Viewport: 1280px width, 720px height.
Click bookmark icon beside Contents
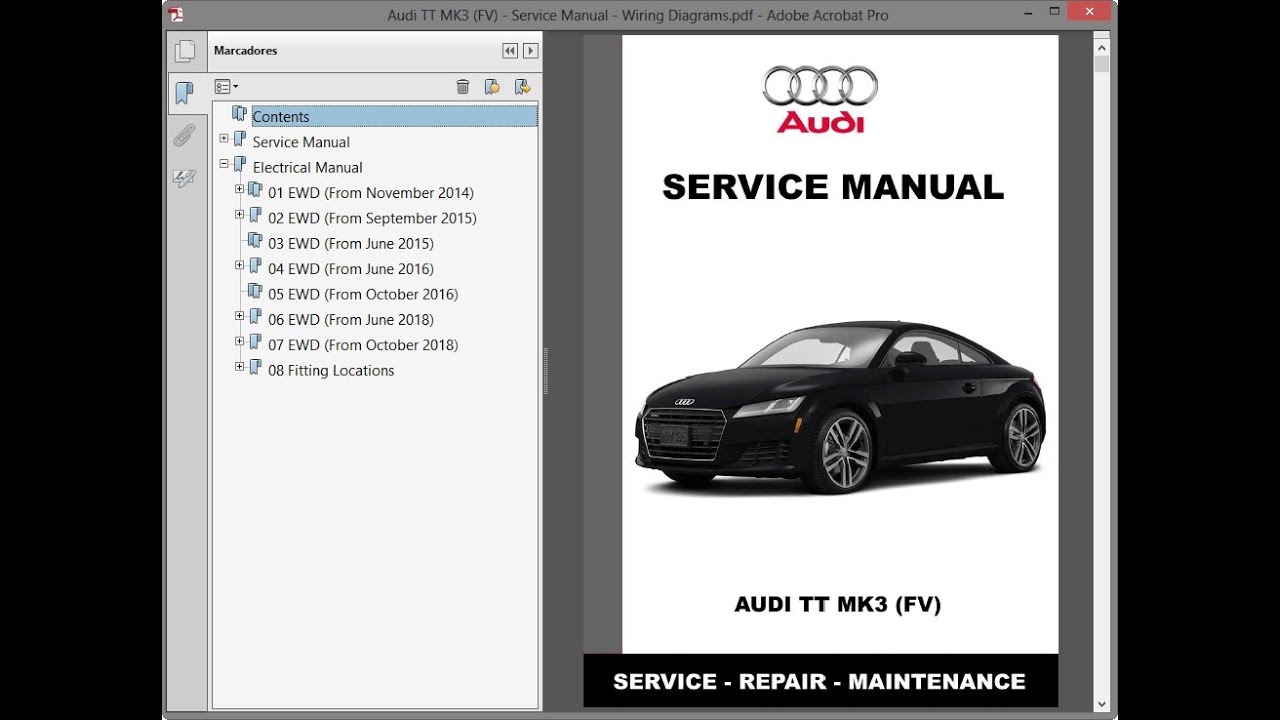click(x=239, y=113)
